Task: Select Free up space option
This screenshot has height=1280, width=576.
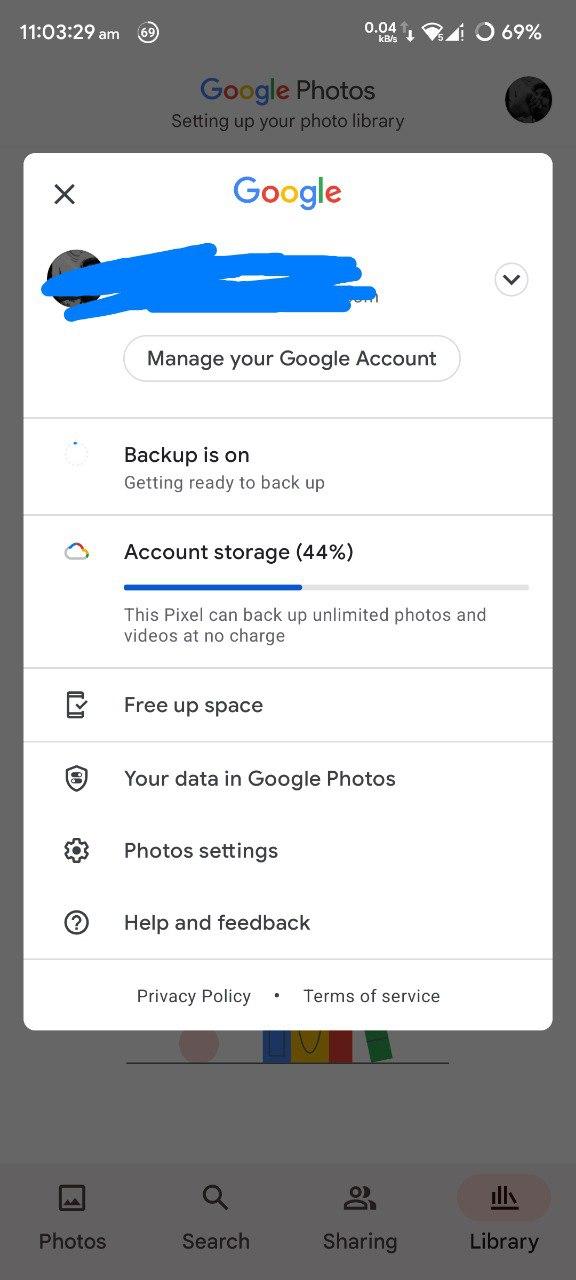Action: pos(288,705)
